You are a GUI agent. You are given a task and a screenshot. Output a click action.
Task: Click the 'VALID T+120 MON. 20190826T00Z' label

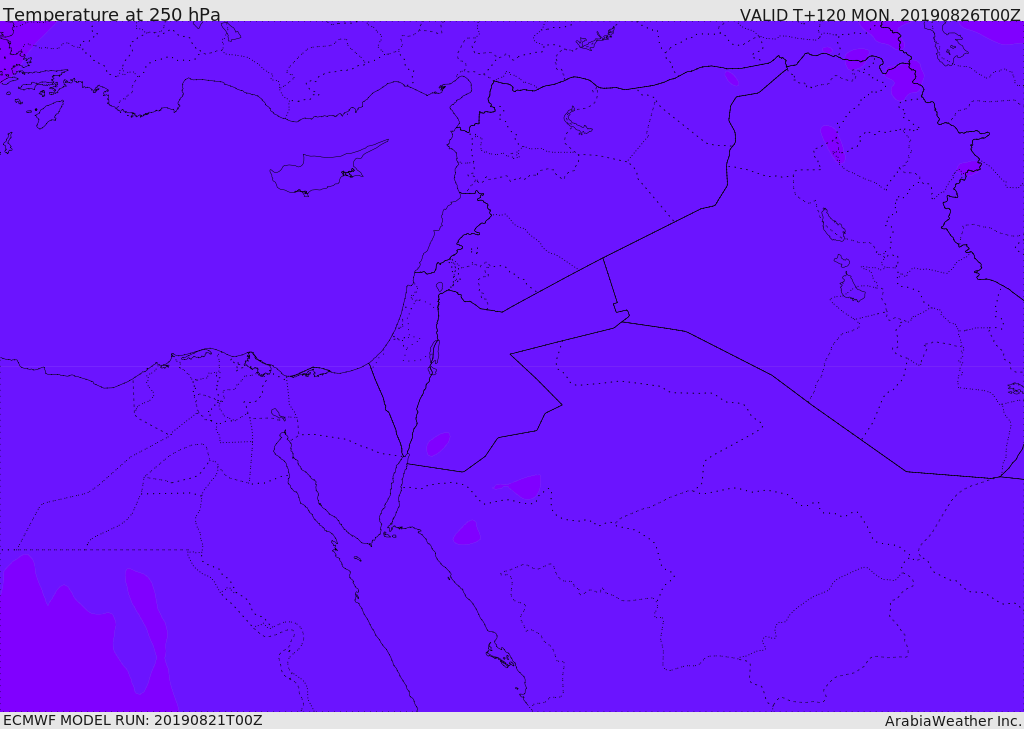tap(880, 15)
